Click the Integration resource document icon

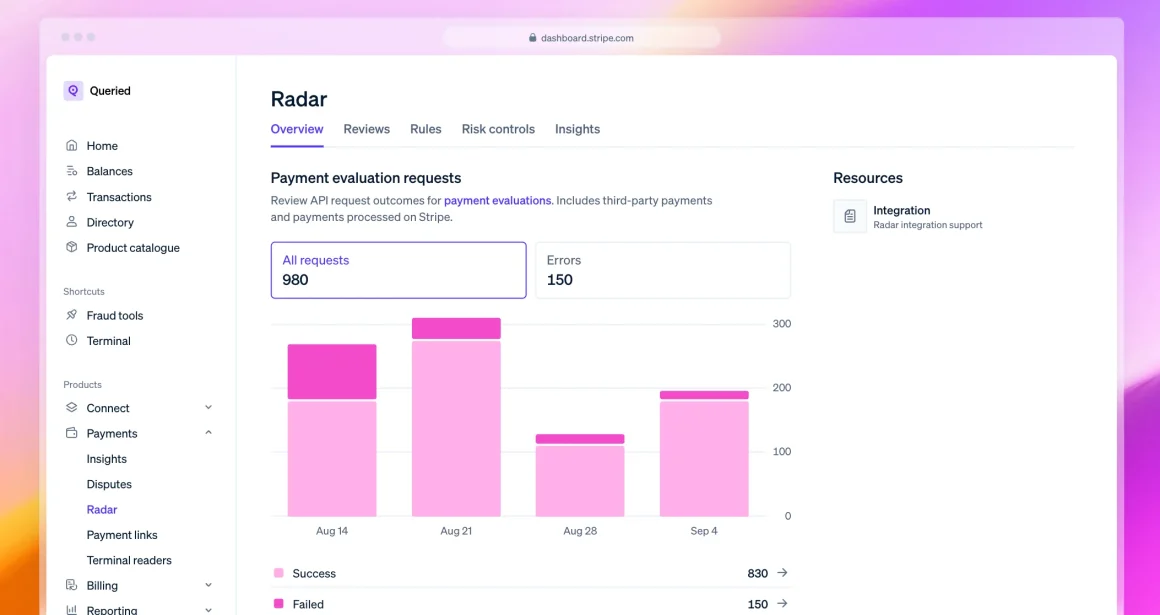coord(850,216)
